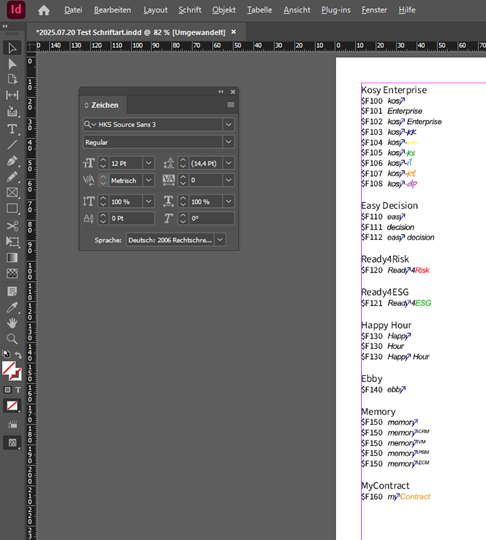
Task: Toggle formatting affects text button
Action: coord(18,390)
